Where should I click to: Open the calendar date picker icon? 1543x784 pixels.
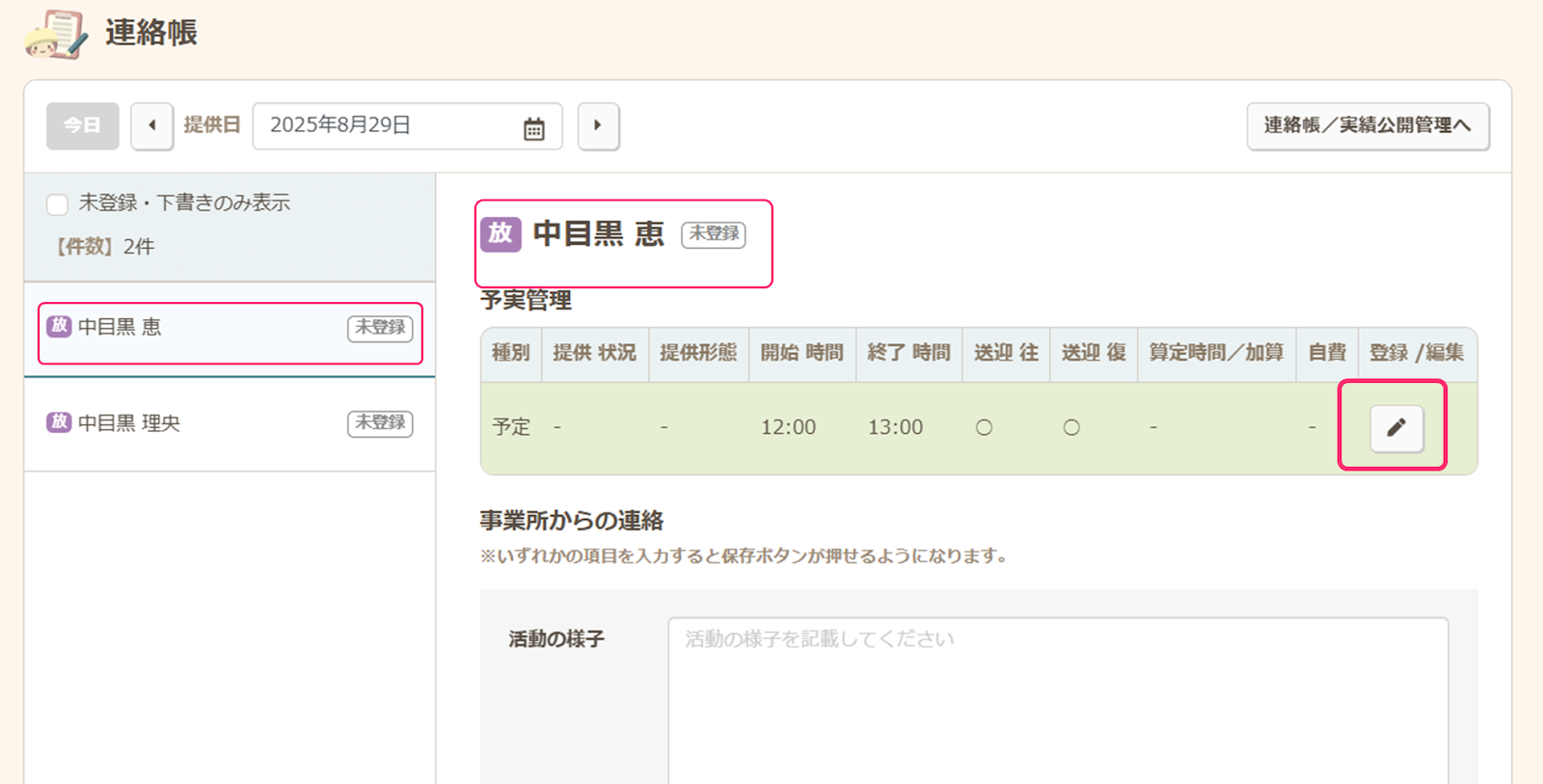click(x=533, y=127)
